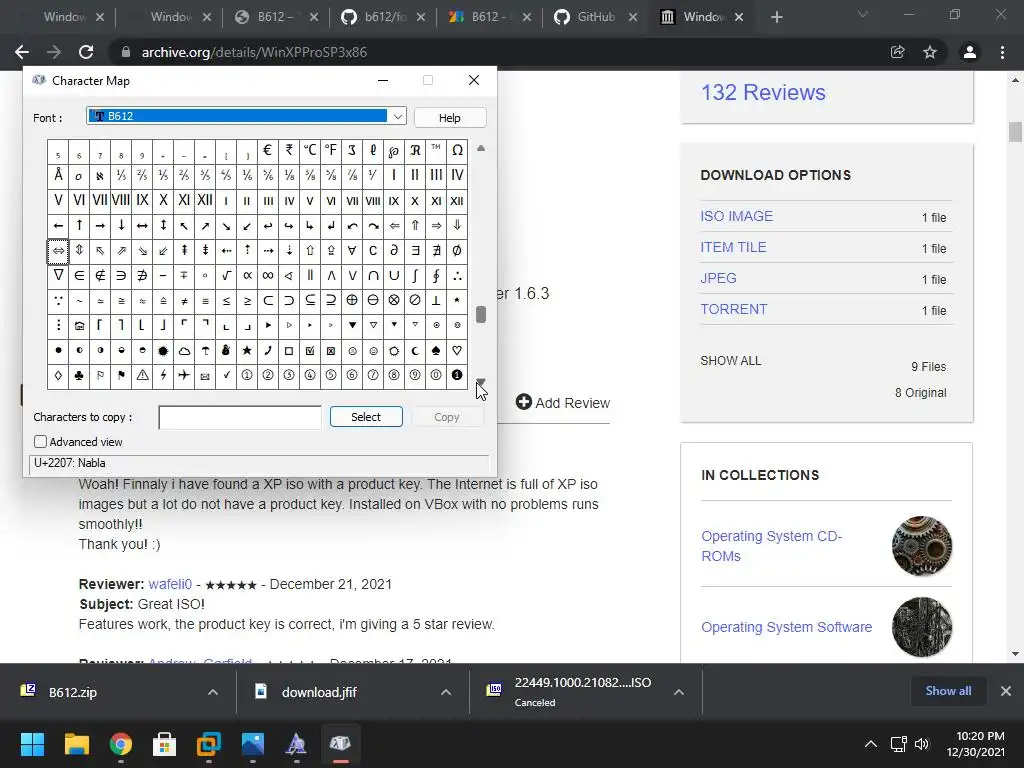Open Chrome's tab search chevron

point(863,14)
